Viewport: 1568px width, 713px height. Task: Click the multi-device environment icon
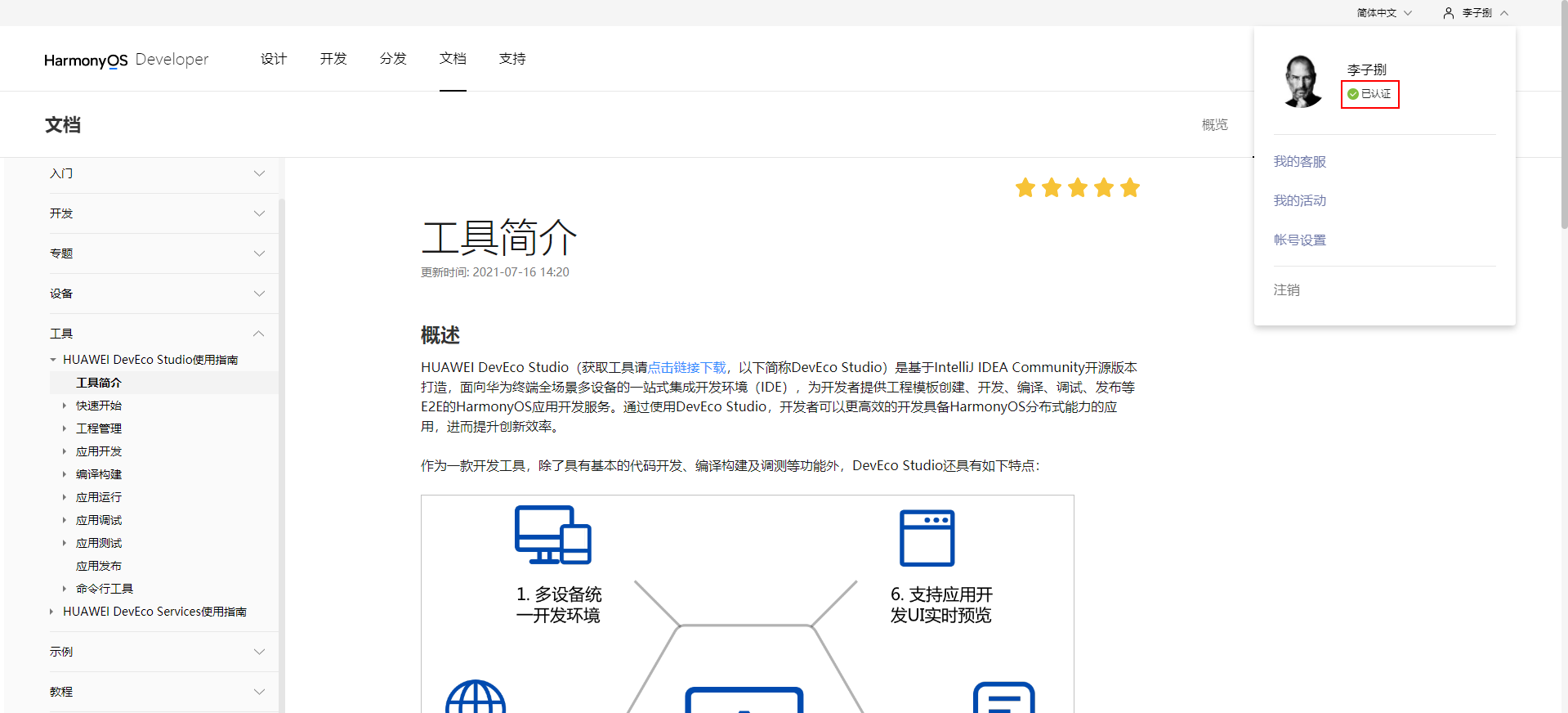click(x=553, y=535)
